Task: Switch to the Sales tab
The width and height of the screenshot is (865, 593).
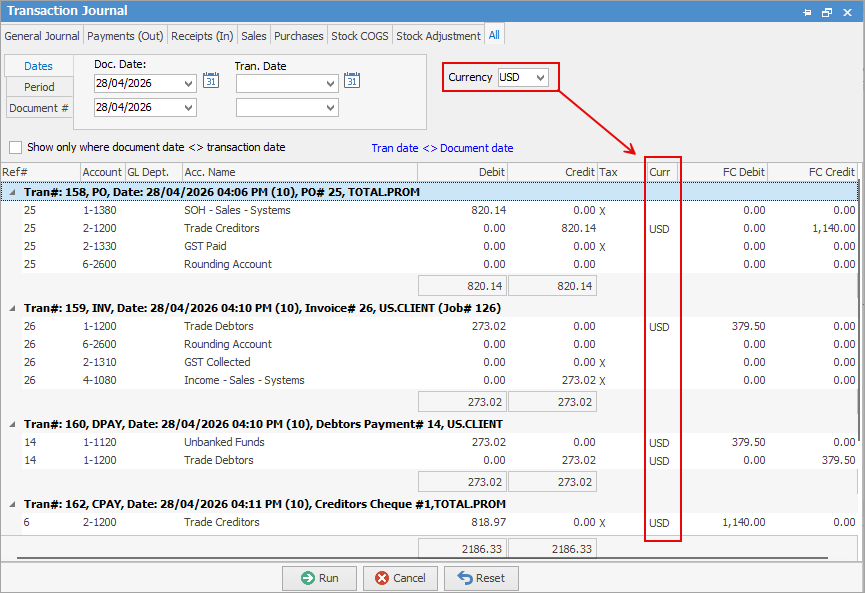Action: 254,36
